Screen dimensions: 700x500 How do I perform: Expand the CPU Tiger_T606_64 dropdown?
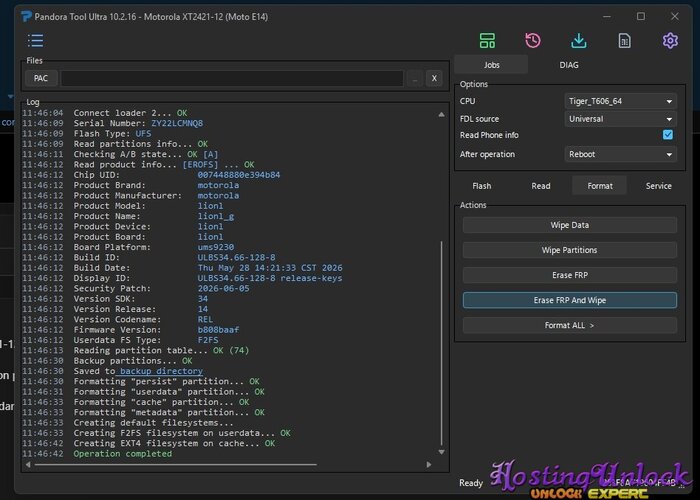621,101
